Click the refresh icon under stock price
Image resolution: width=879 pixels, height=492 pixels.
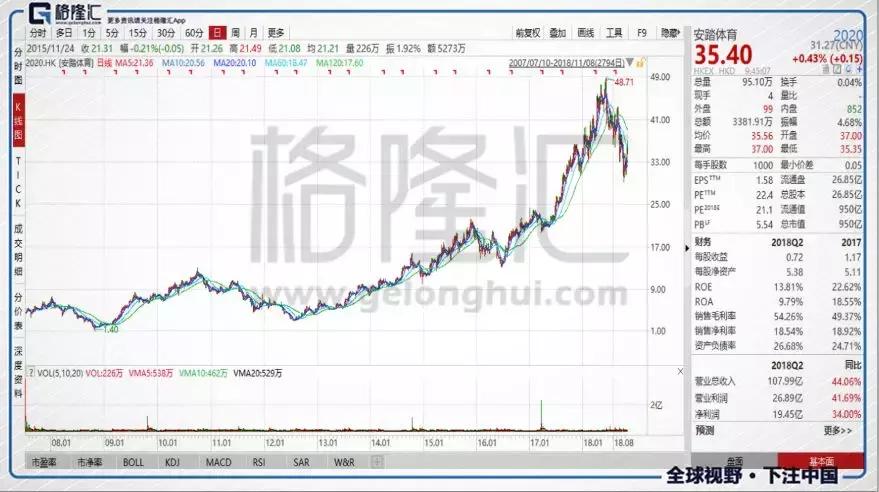849,70
